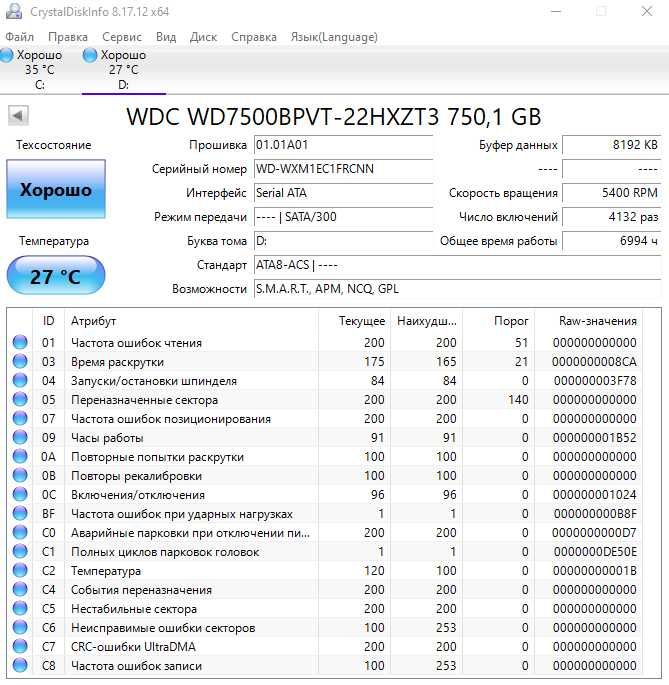Click the Интерфейс field Serial ATA

pos(343,193)
